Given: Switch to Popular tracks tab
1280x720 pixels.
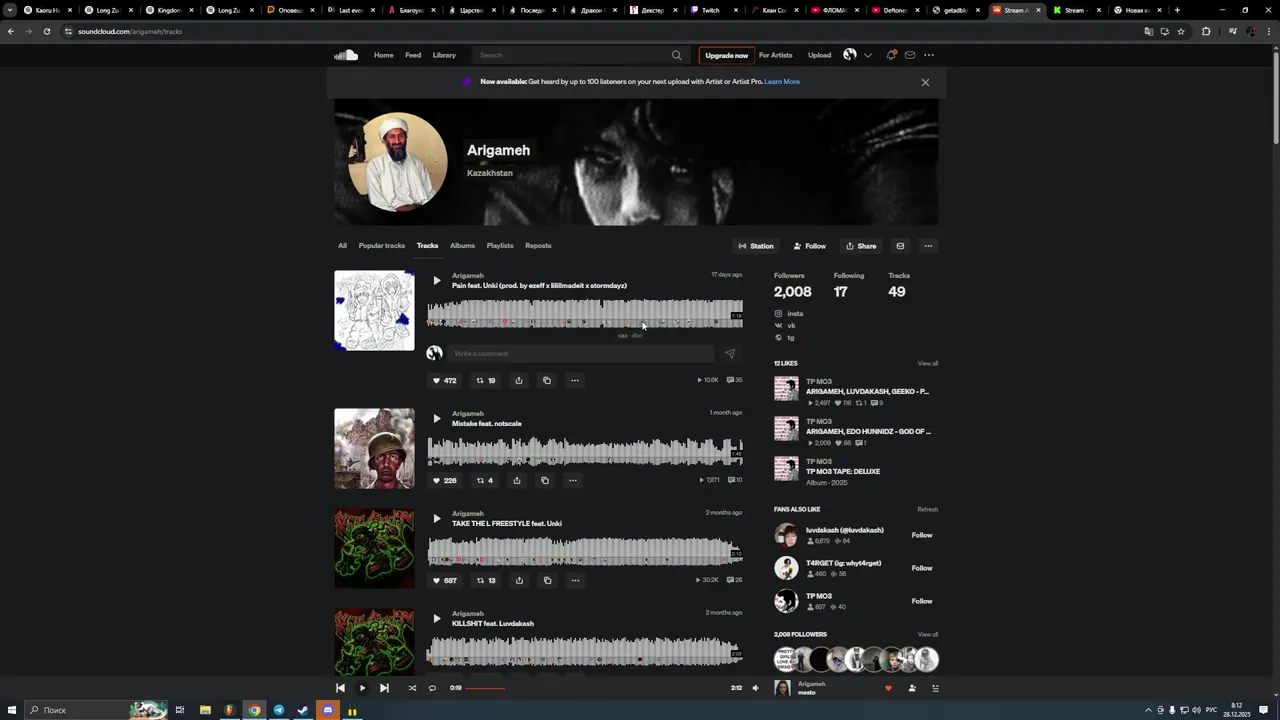Looking at the screenshot, I should (x=382, y=246).
